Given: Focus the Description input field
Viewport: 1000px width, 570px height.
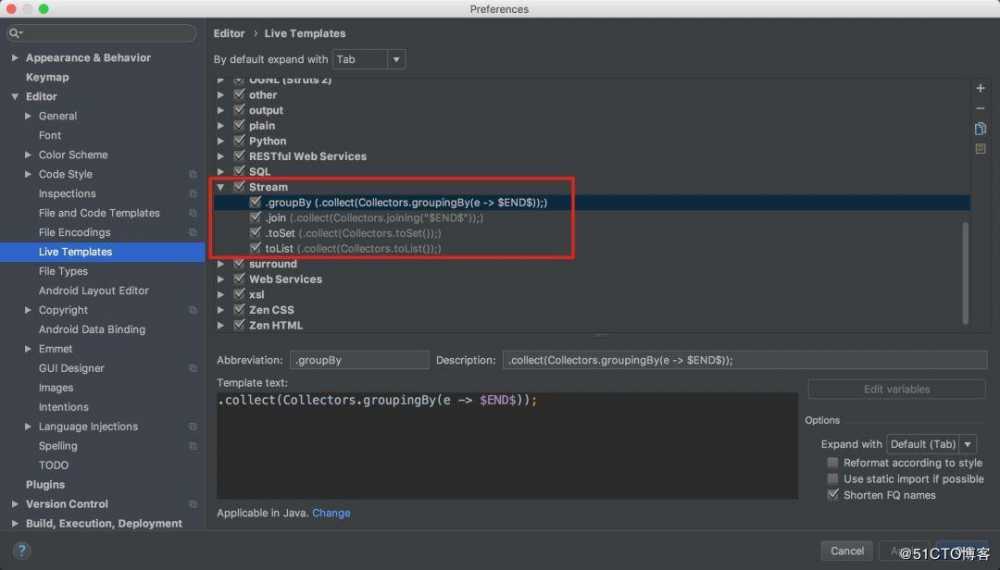Looking at the screenshot, I should (745, 360).
